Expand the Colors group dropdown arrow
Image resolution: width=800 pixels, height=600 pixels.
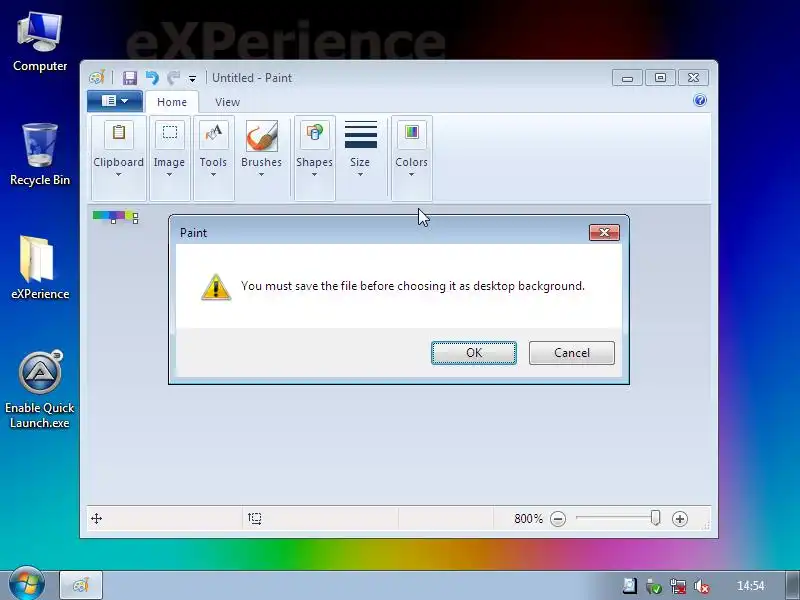pyautogui.click(x=411, y=174)
